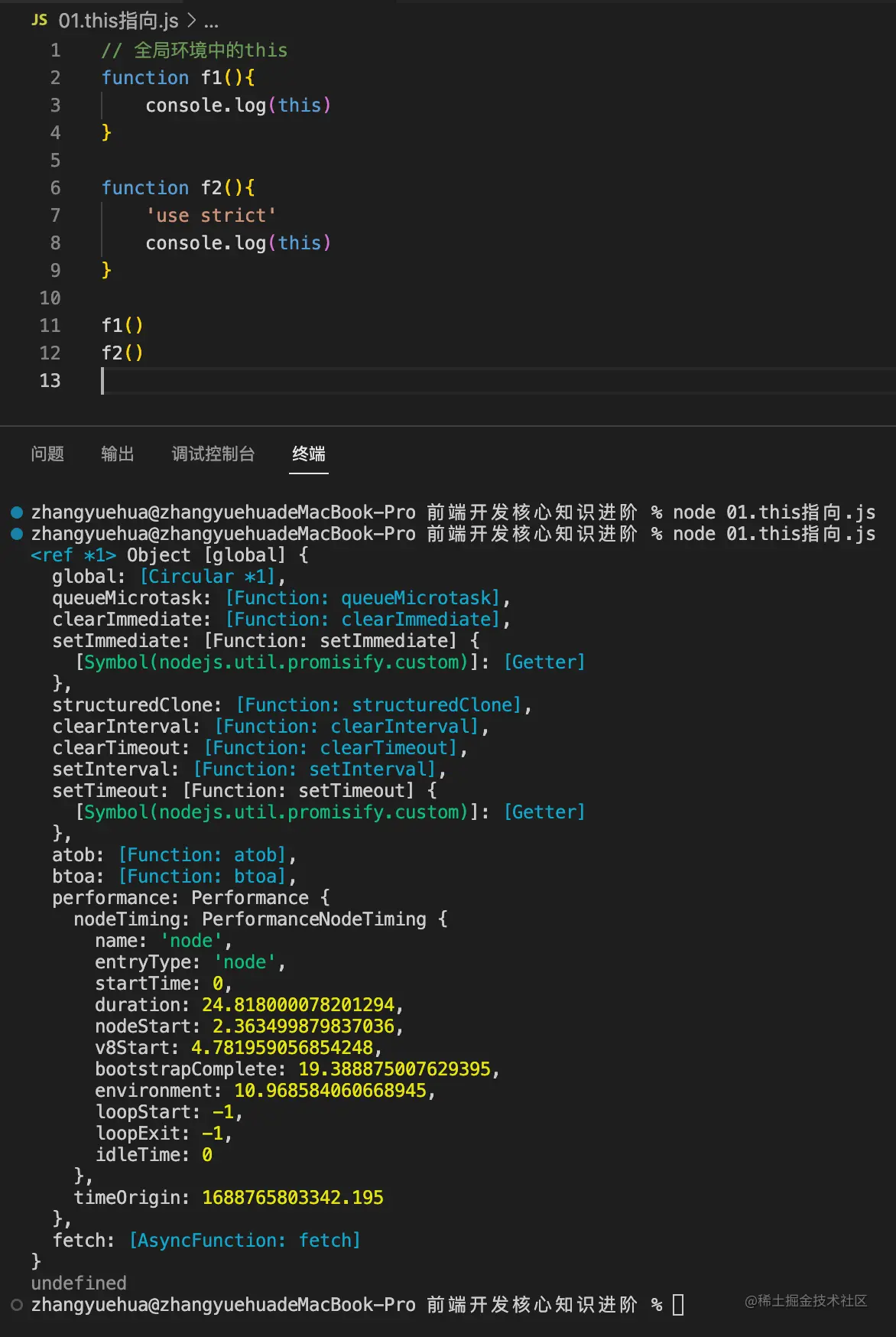
Task: Click the first blue command marker dot in terminal
Action: point(17,512)
